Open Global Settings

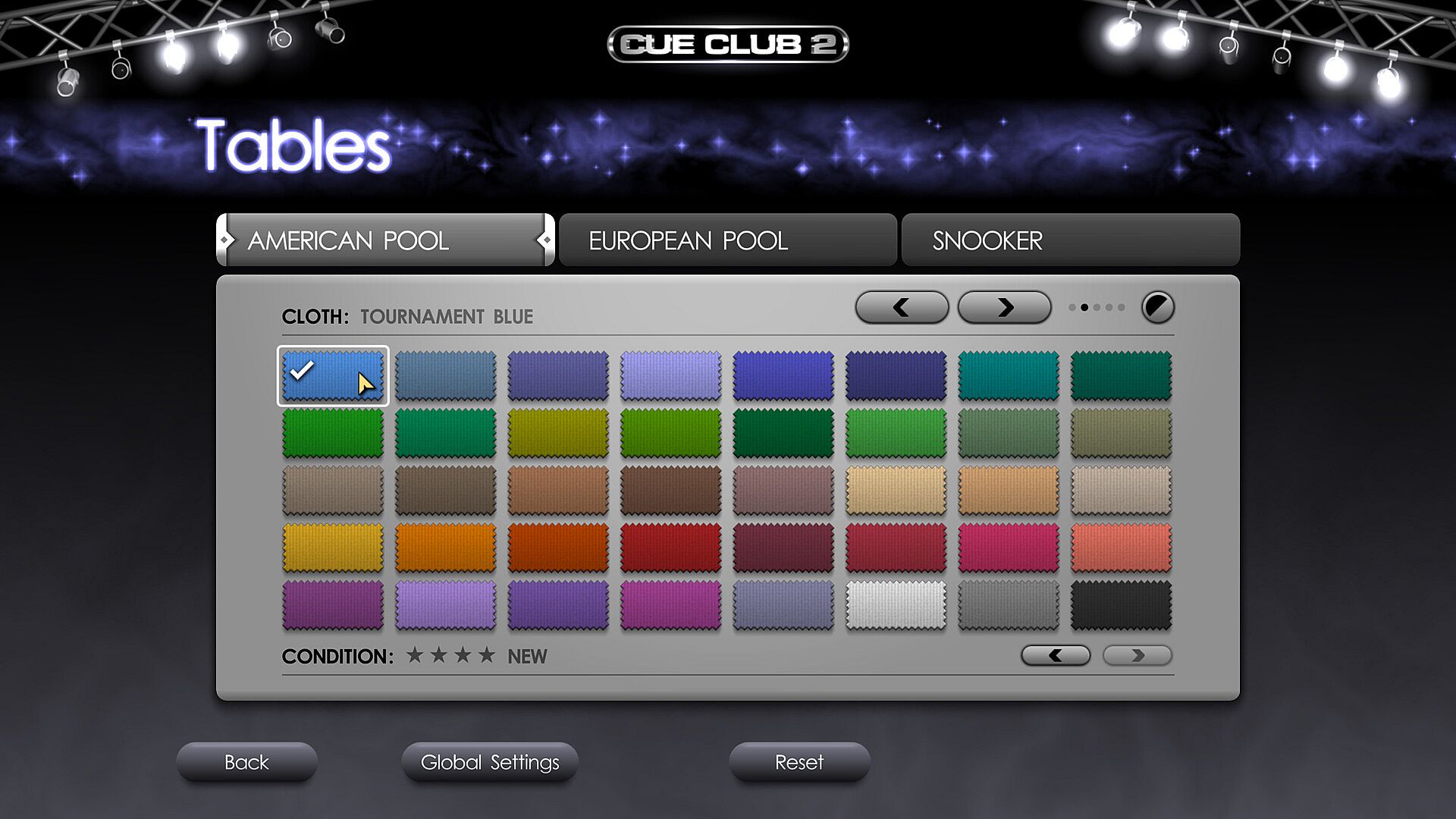[x=489, y=762]
